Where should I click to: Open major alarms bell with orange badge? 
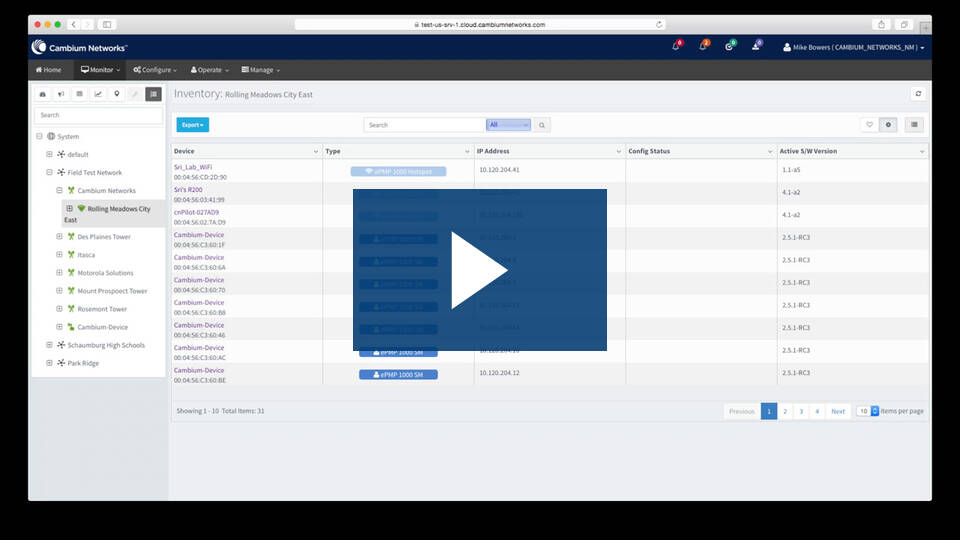(703, 46)
